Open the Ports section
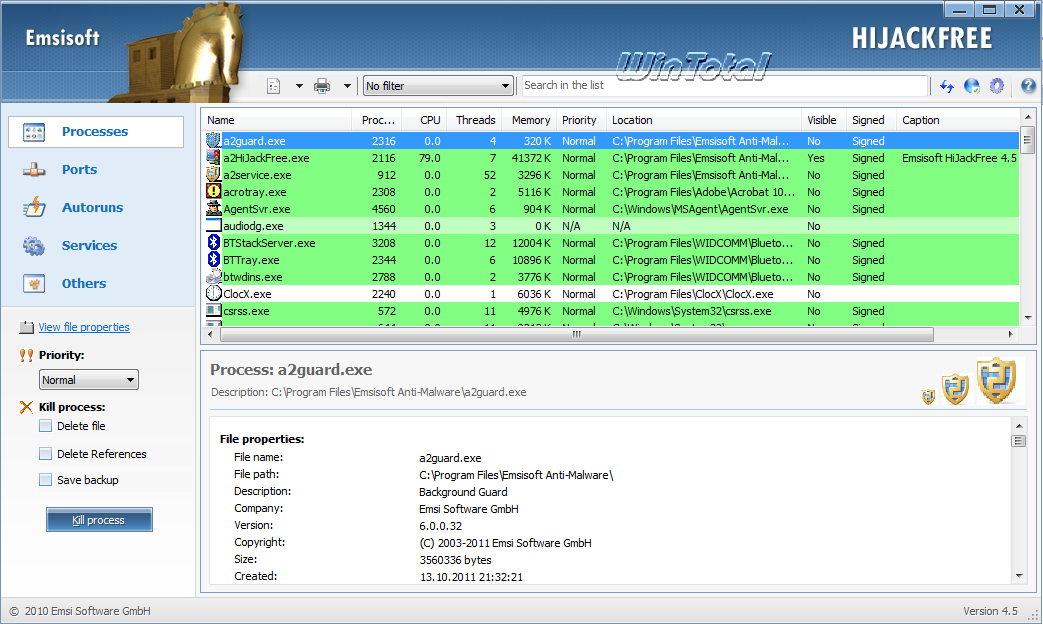 79,170
